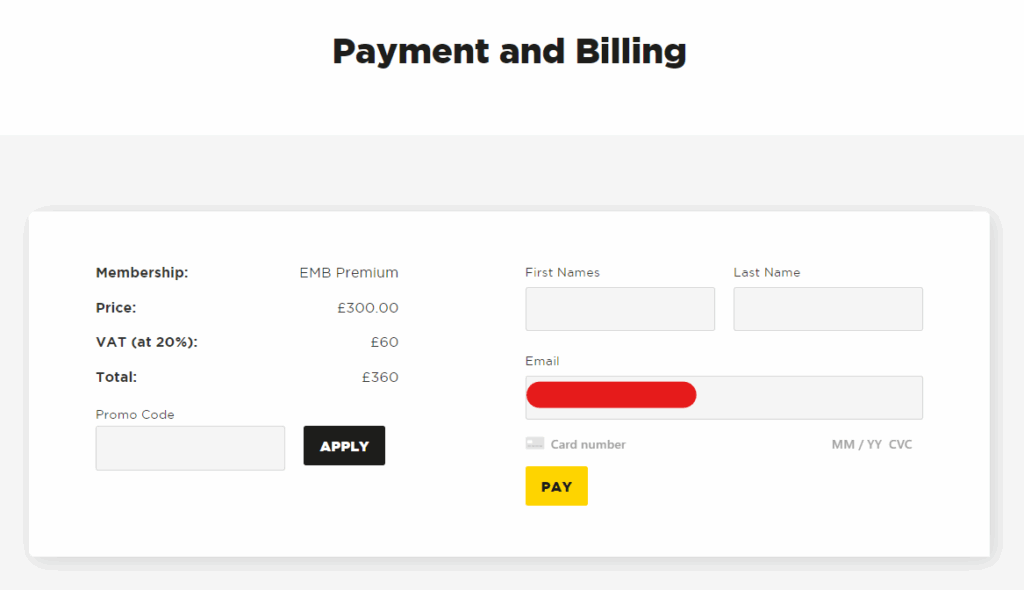The width and height of the screenshot is (1024, 590).
Task: Click the Promo Code label
Action: click(135, 414)
